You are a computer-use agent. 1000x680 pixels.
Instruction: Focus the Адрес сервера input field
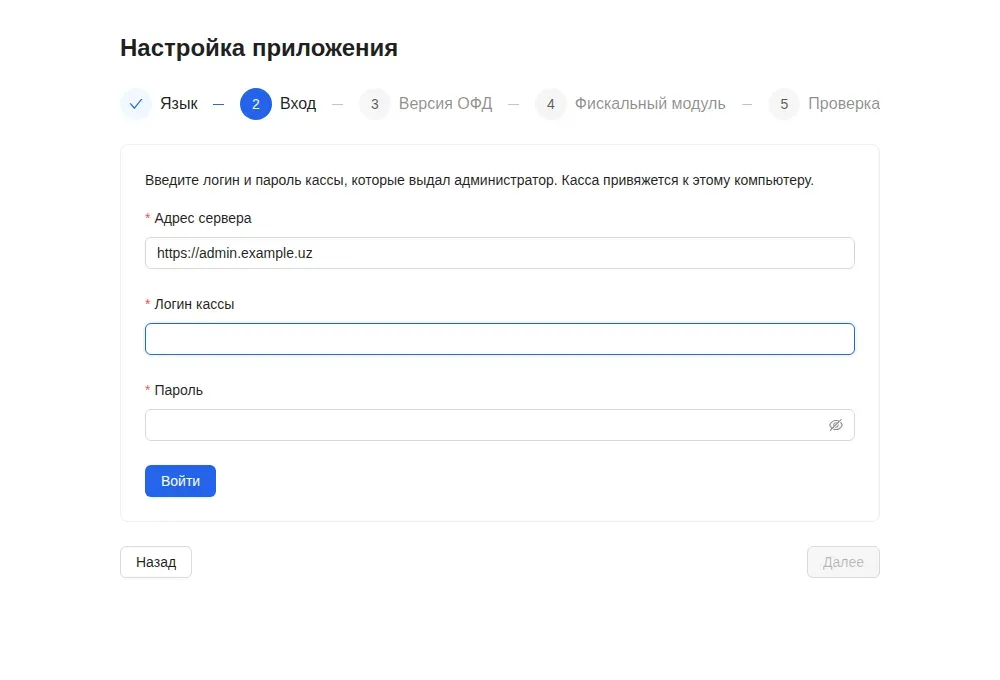(499, 253)
